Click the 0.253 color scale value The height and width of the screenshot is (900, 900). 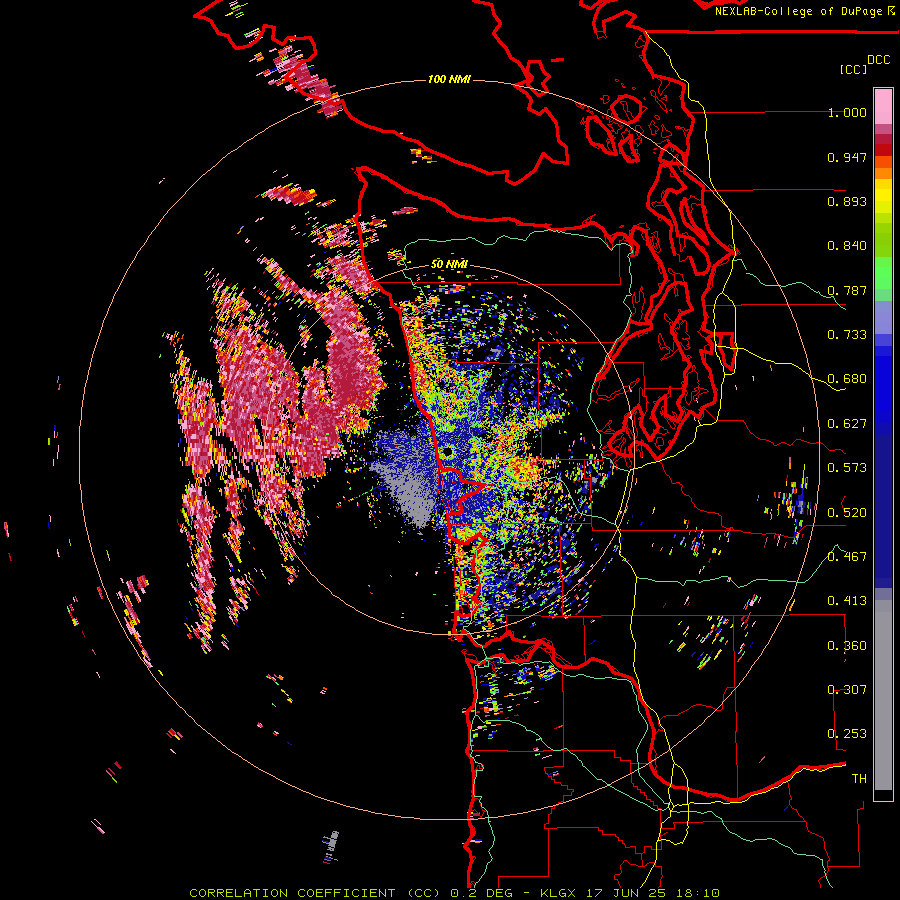click(847, 734)
